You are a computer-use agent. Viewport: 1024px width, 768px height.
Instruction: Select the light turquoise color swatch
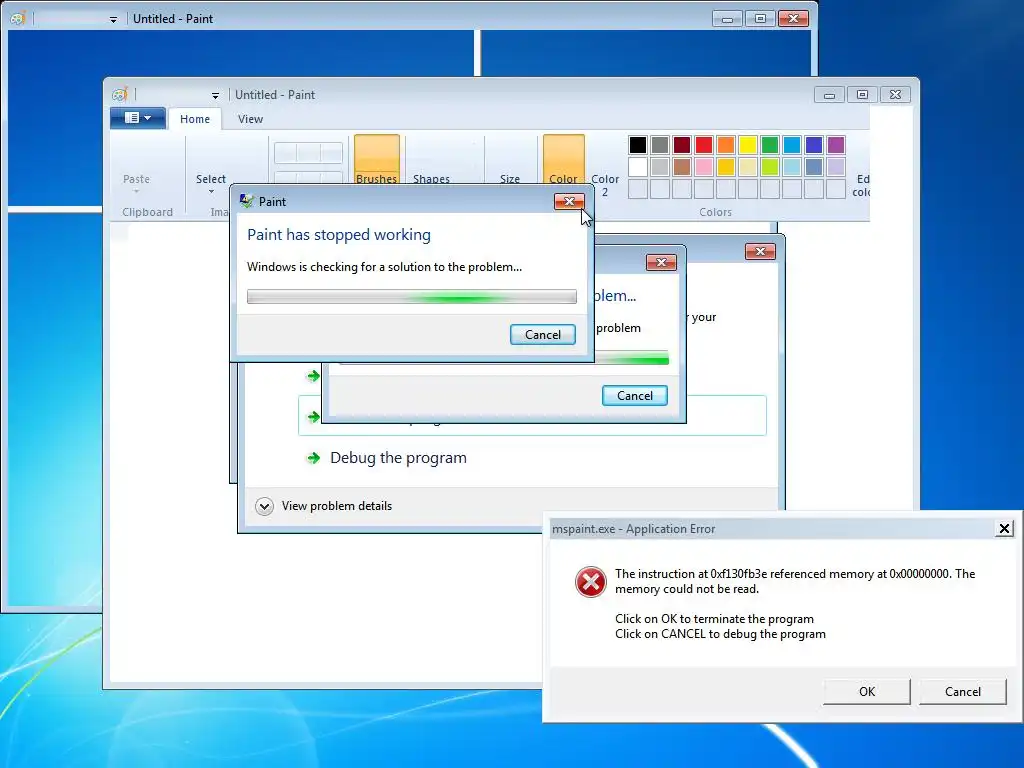click(792, 167)
